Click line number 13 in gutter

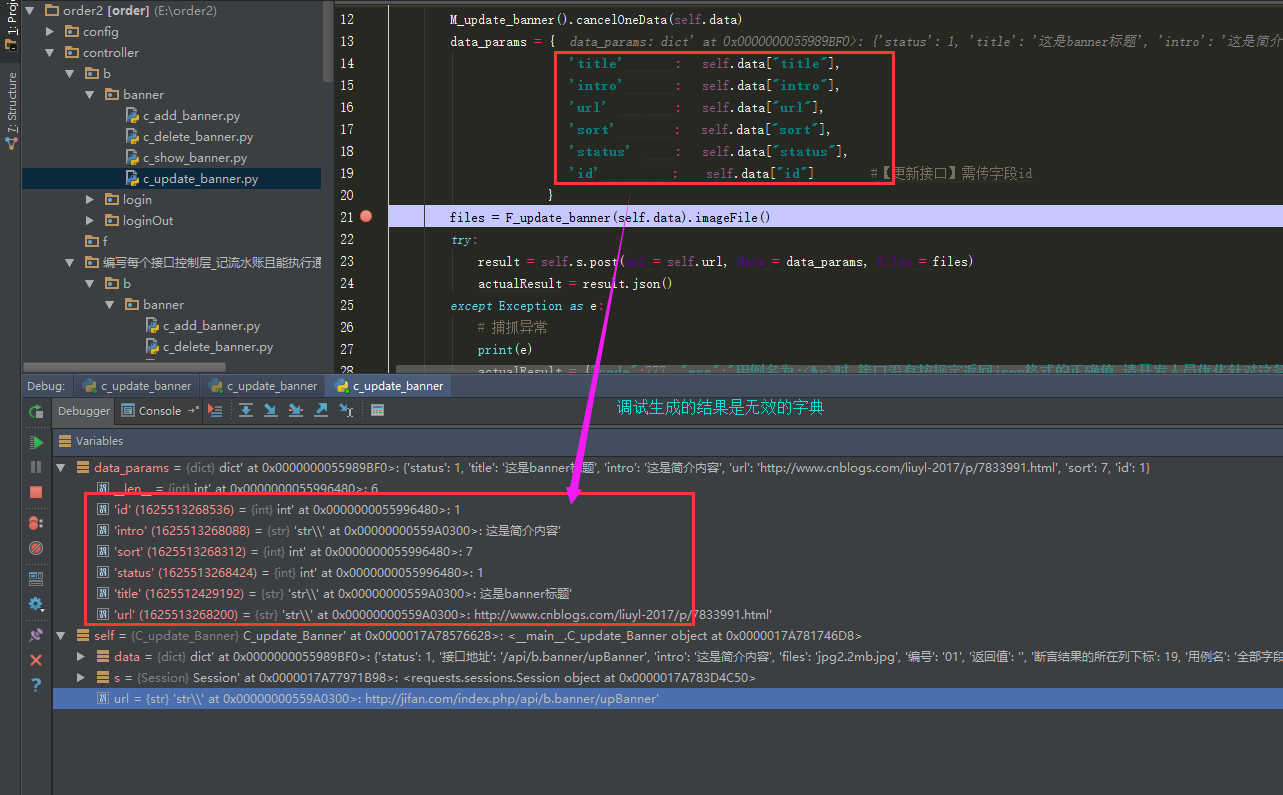pos(347,41)
